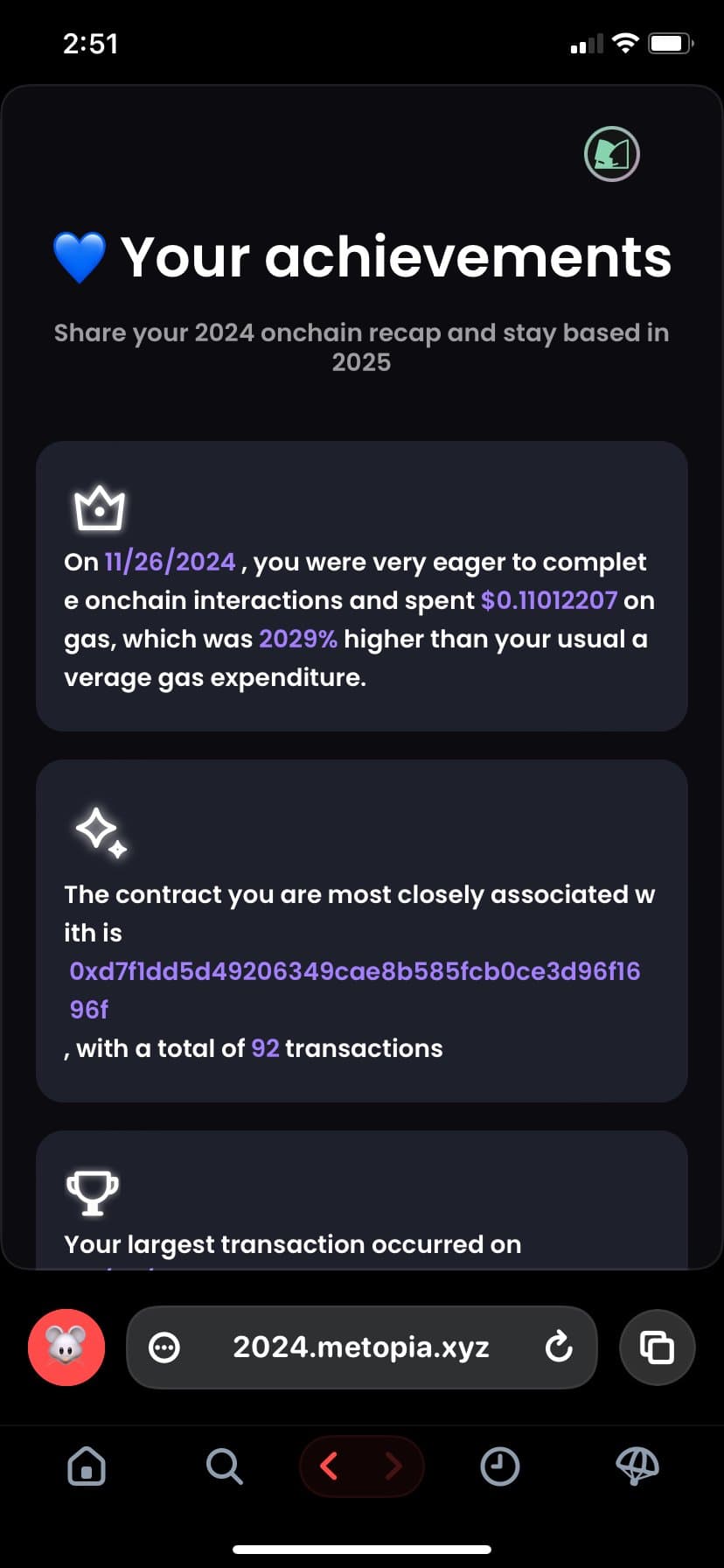The image size is (724, 1568).
Task: Open search with the magnifier icon
Action: [224, 1466]
